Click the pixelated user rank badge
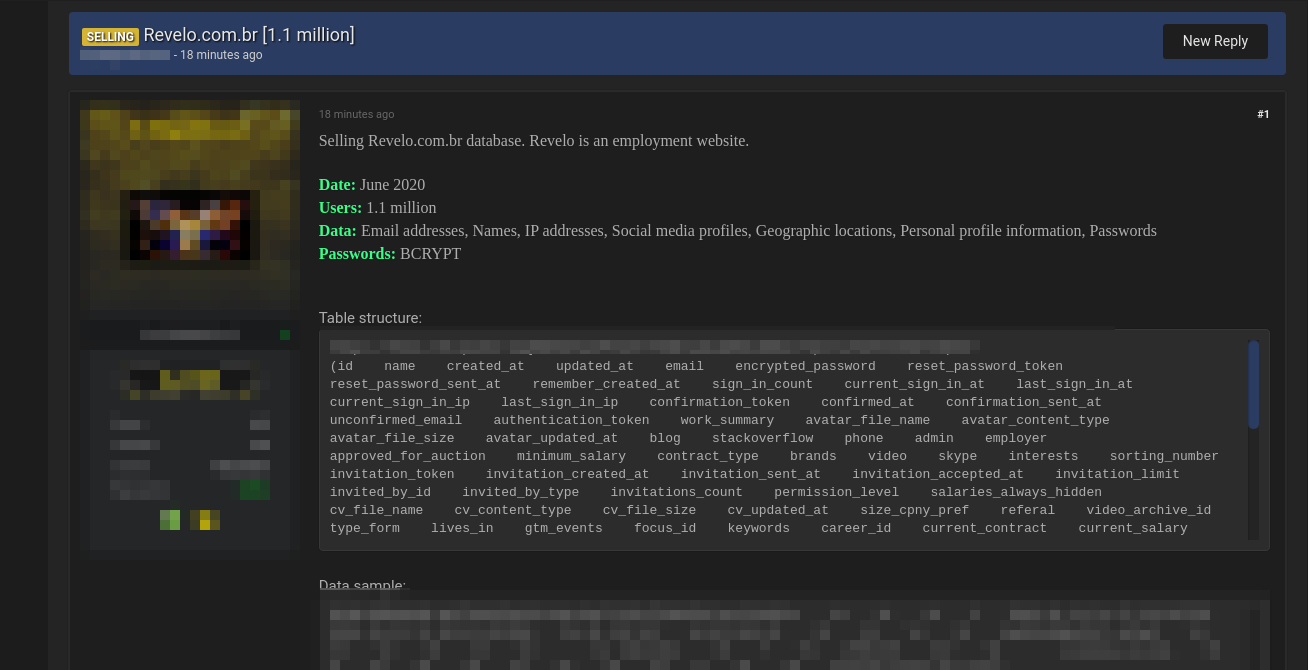 tap(190, 380)
